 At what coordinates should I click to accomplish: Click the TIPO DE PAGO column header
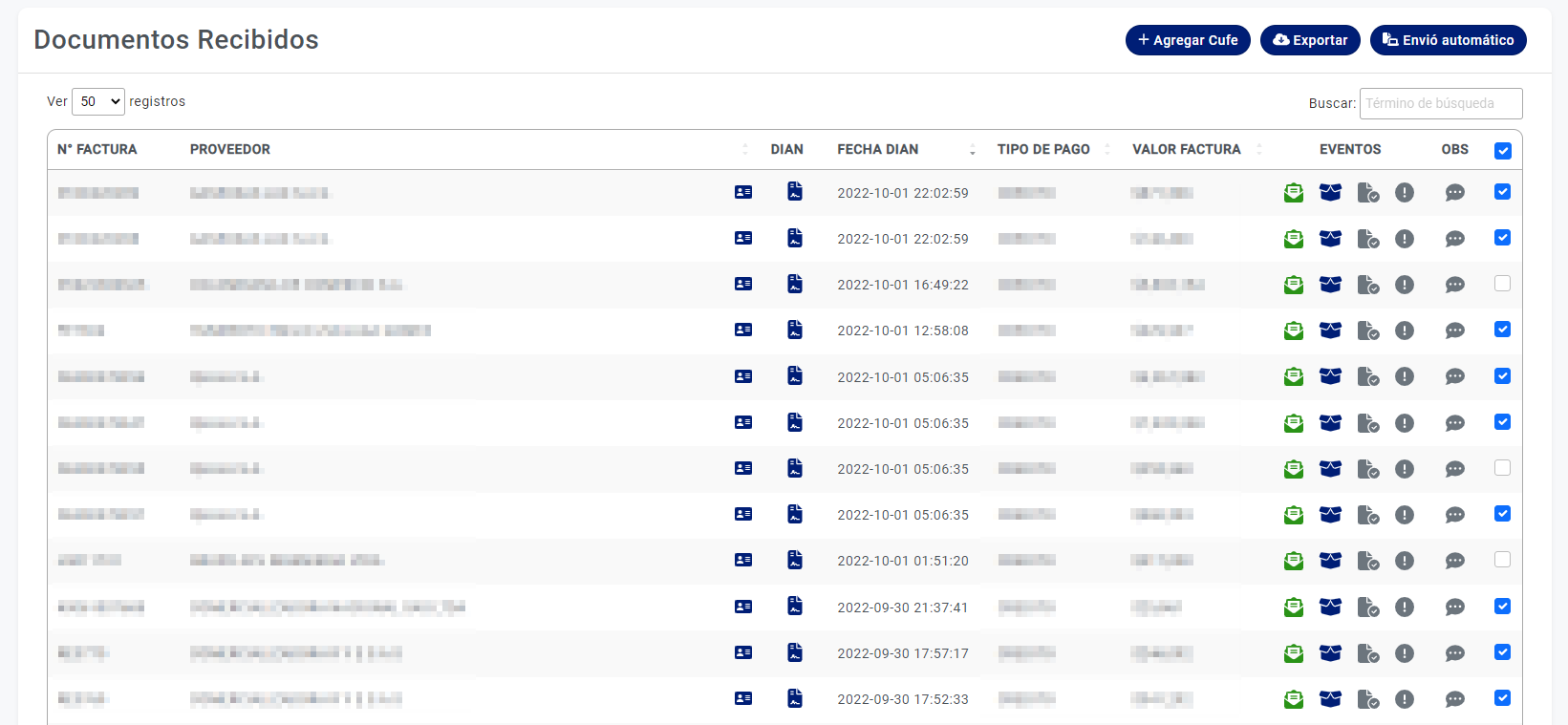[x=1042, y=150]
